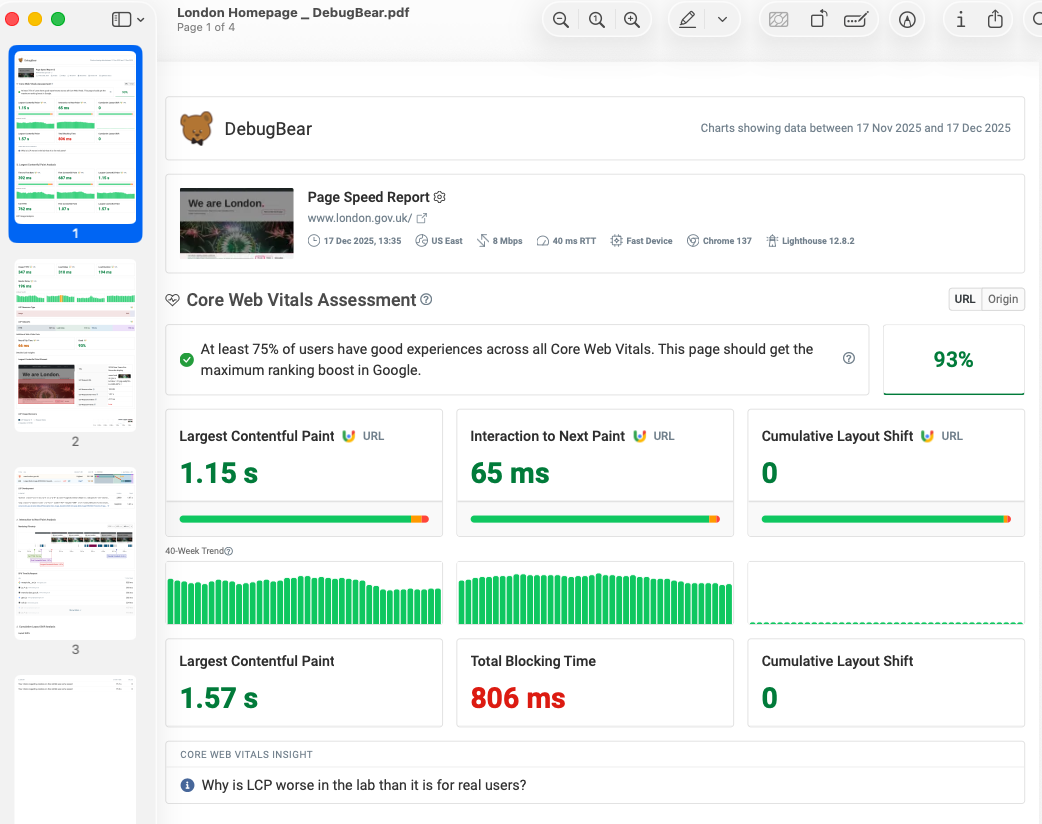Show the Markup toolbar
The image size is (1042, 824).
click(907, 20)
